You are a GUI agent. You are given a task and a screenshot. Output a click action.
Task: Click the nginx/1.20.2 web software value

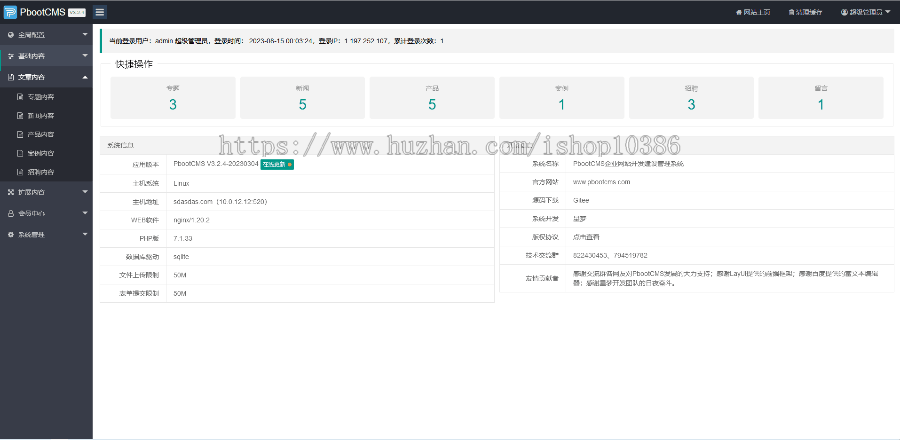pos(191,220)
